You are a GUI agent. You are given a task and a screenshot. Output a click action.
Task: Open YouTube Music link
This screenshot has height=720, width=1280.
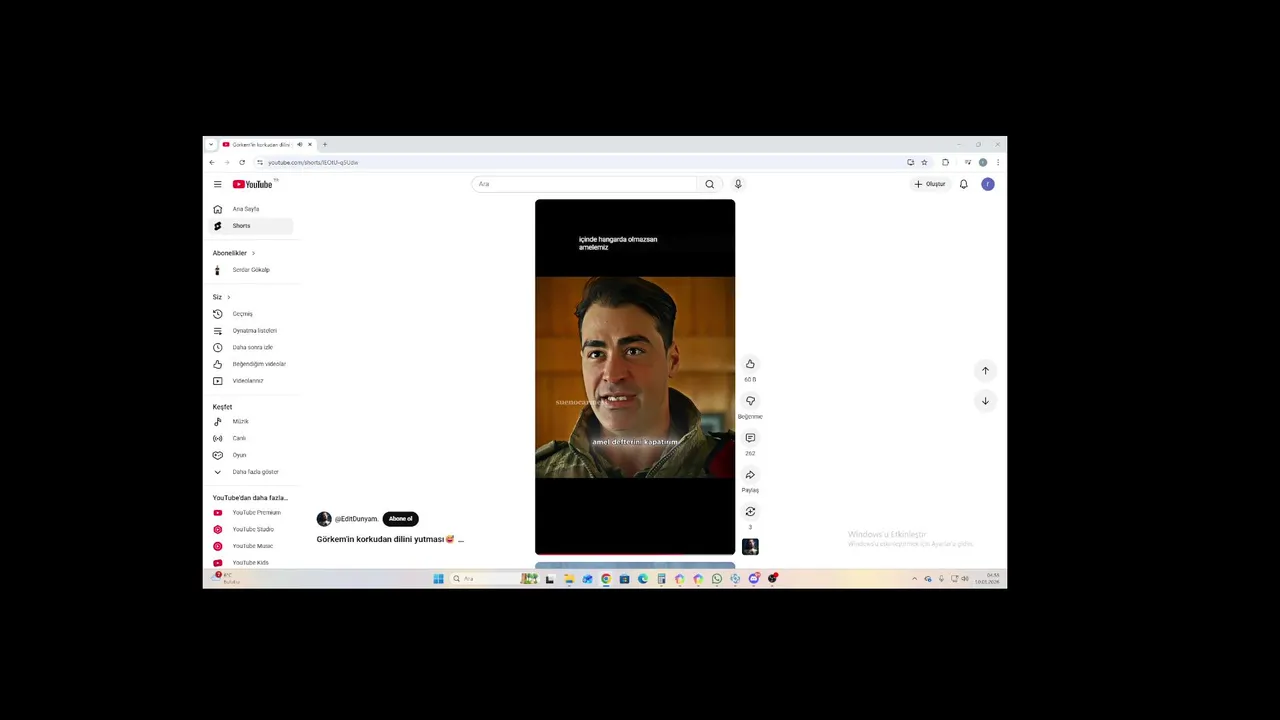251,546
